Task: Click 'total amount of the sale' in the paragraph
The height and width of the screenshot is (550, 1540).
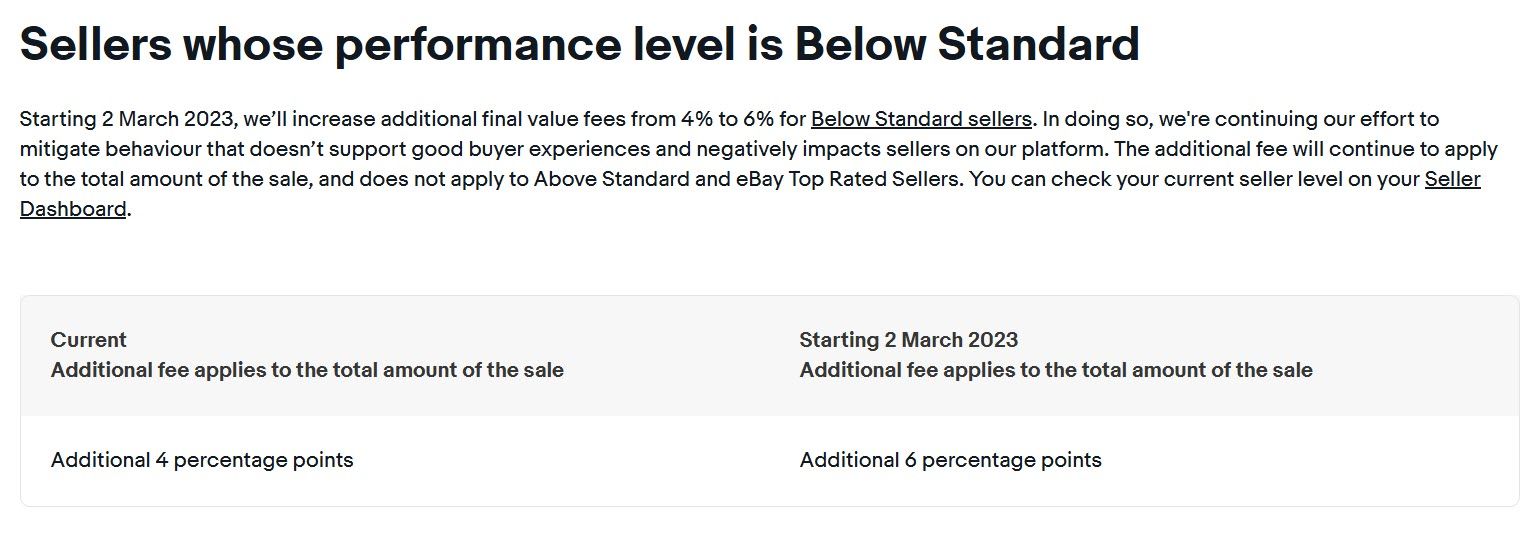Action: [x=162, y=180]
